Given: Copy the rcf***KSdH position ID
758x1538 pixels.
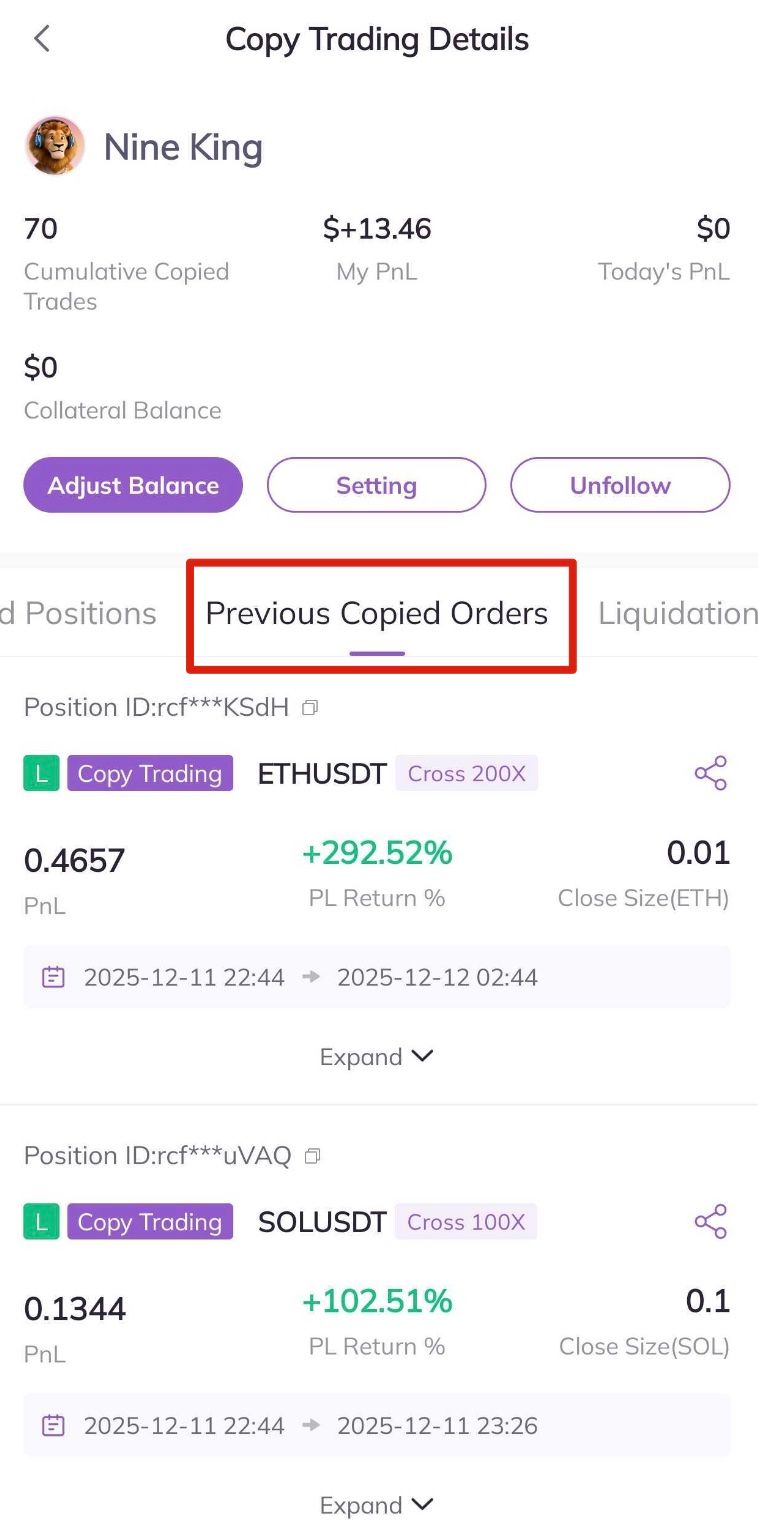Looking at the screenshot, I should pyautogui.click(x=311, y=708).
